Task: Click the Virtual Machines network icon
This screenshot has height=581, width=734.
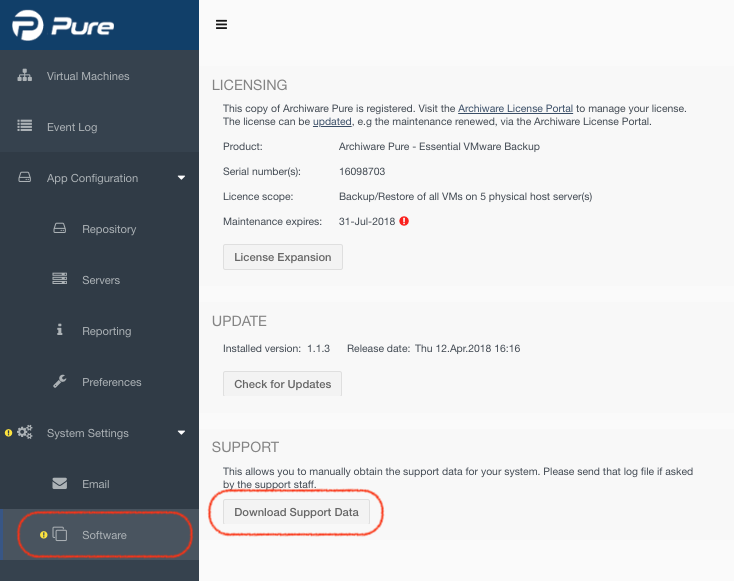Action: click(24, 75)
